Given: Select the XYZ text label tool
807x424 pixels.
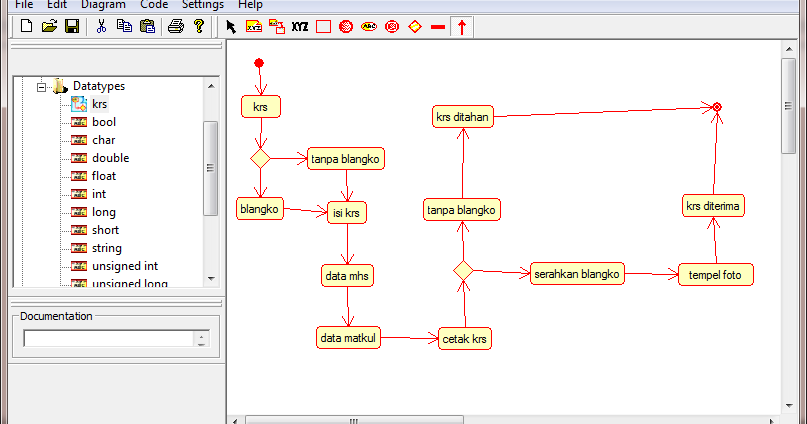Looking at the screenshot, I should click(300, 26).
